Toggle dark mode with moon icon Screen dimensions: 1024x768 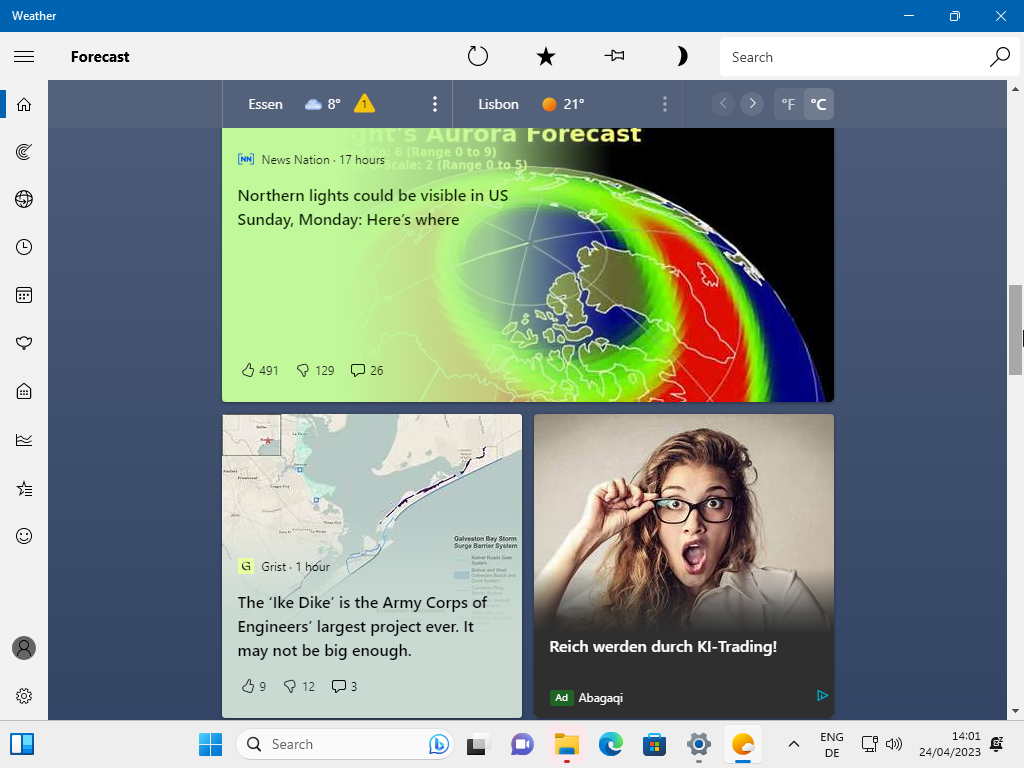[x=682, y=57]
